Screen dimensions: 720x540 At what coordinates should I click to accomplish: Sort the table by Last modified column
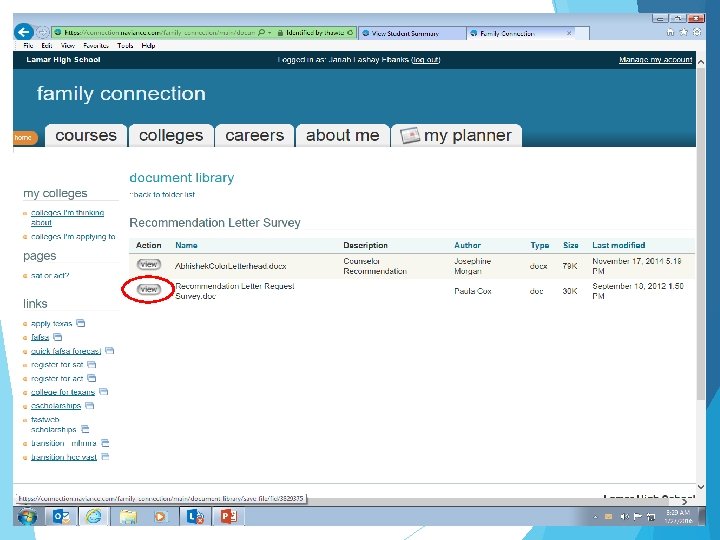619,245
